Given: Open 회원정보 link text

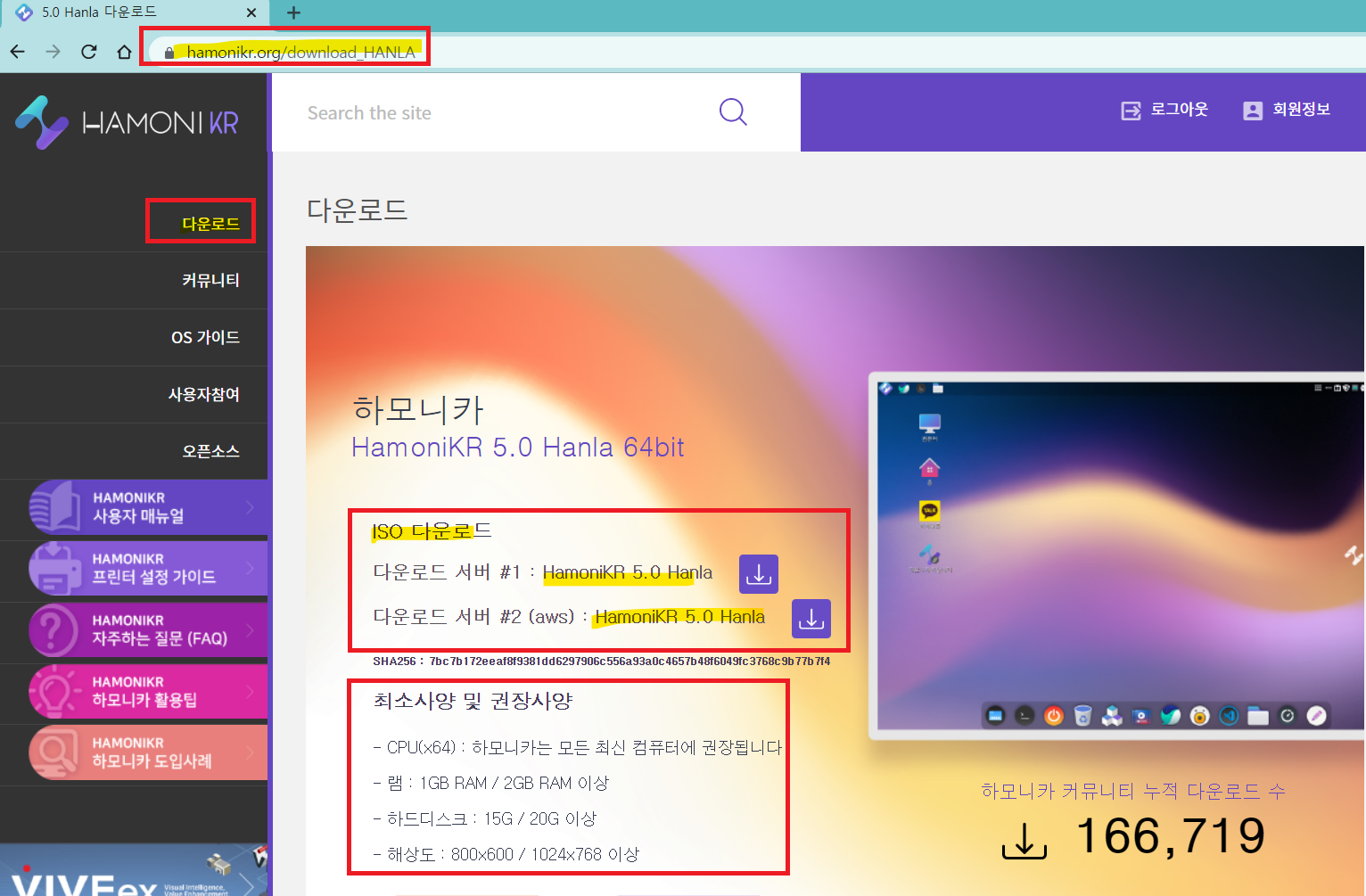Looking at the screenshot, I should (x=1301, y=109).
